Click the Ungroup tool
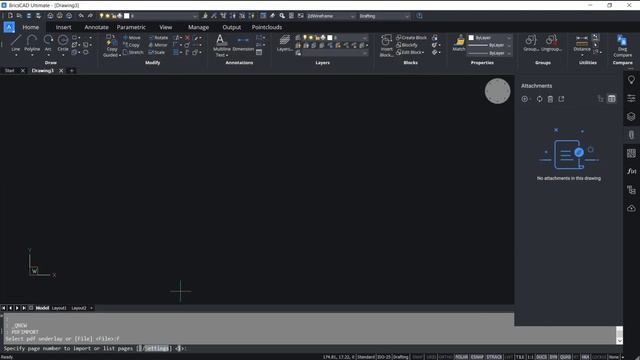 tap(551, 43)
